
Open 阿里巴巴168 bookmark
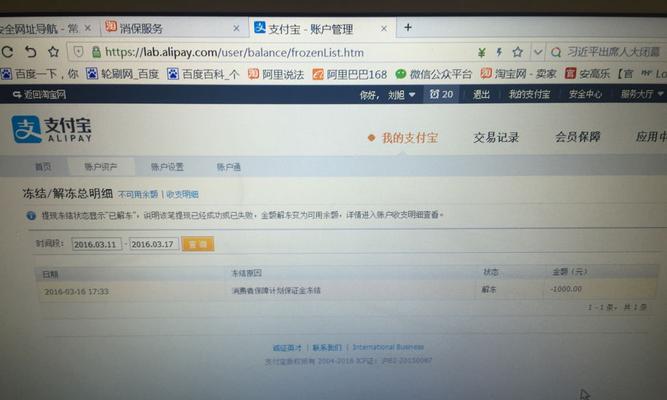click(x=350, y=74)
